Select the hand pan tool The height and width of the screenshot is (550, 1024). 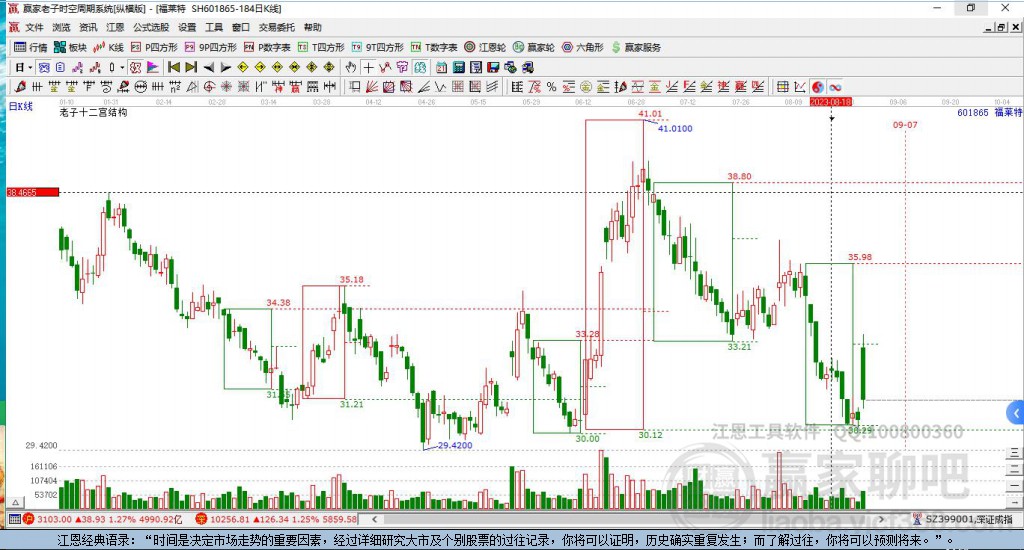[351, 67]
